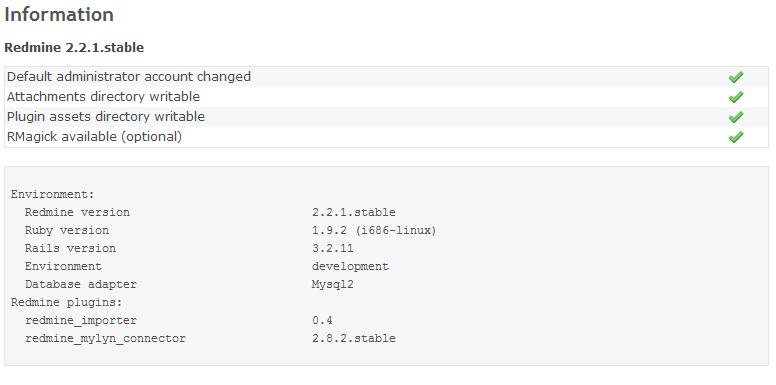Viewport: 776px width, 385px height.
Task: Select the Plugin assets directory writable row
Action: [386, 117]
